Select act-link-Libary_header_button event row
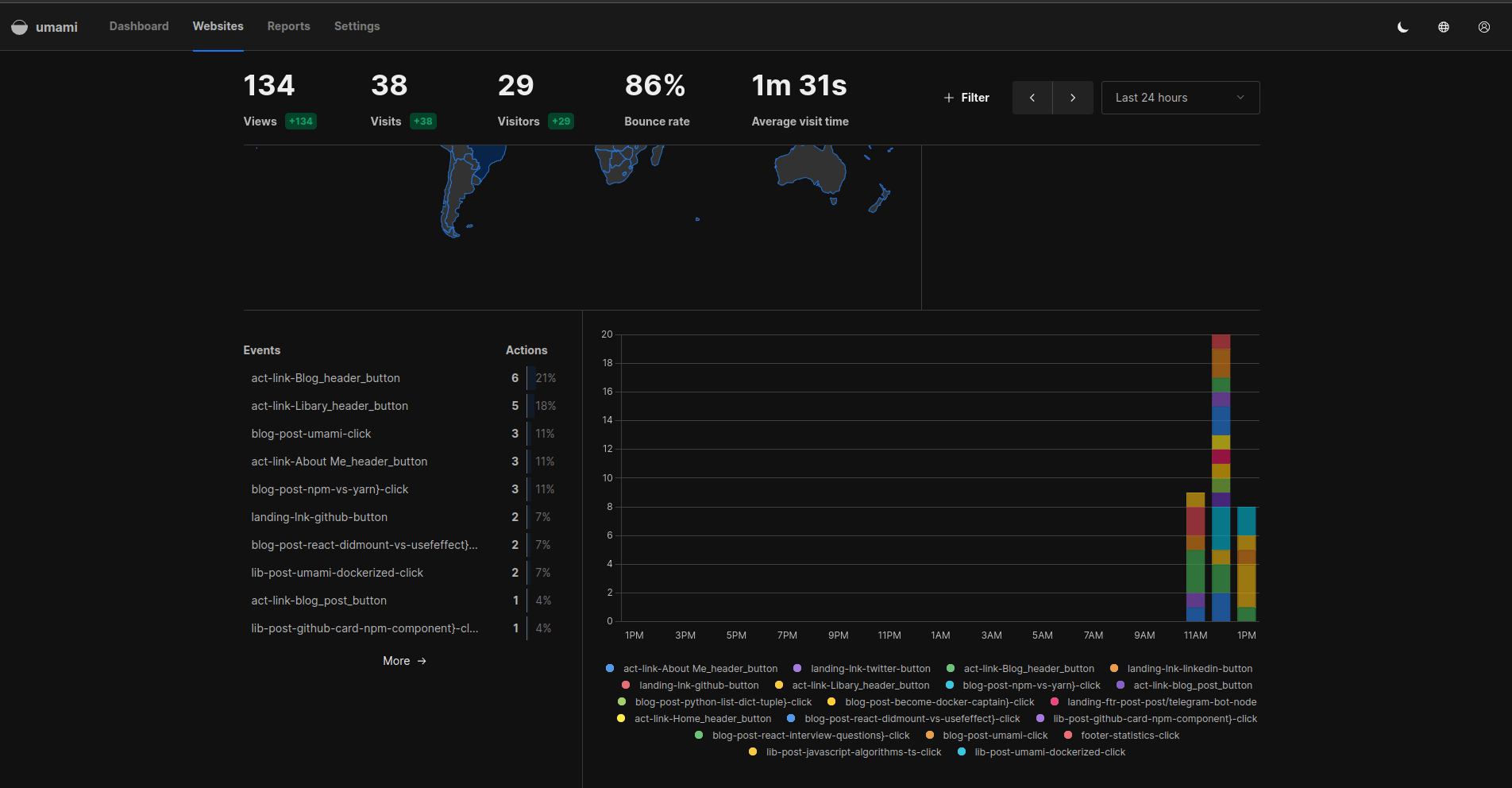The width and height of the screenshot is (1512, 788). pos(403,406)
